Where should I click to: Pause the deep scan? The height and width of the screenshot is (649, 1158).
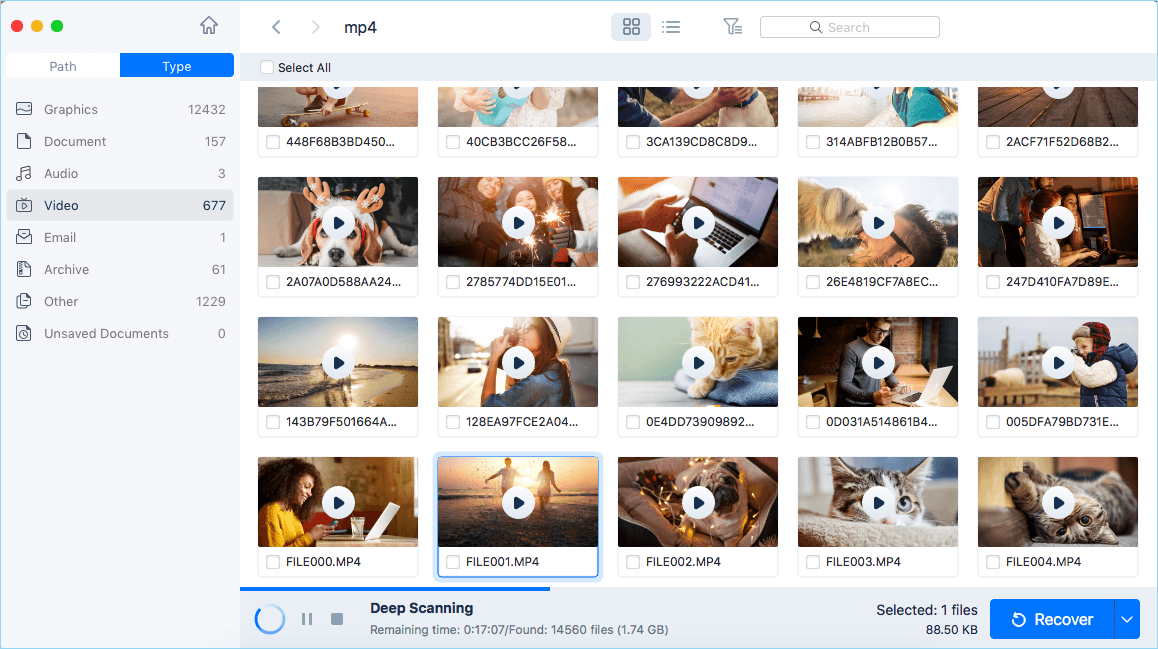pyautogui.click(x=307, y=619)
